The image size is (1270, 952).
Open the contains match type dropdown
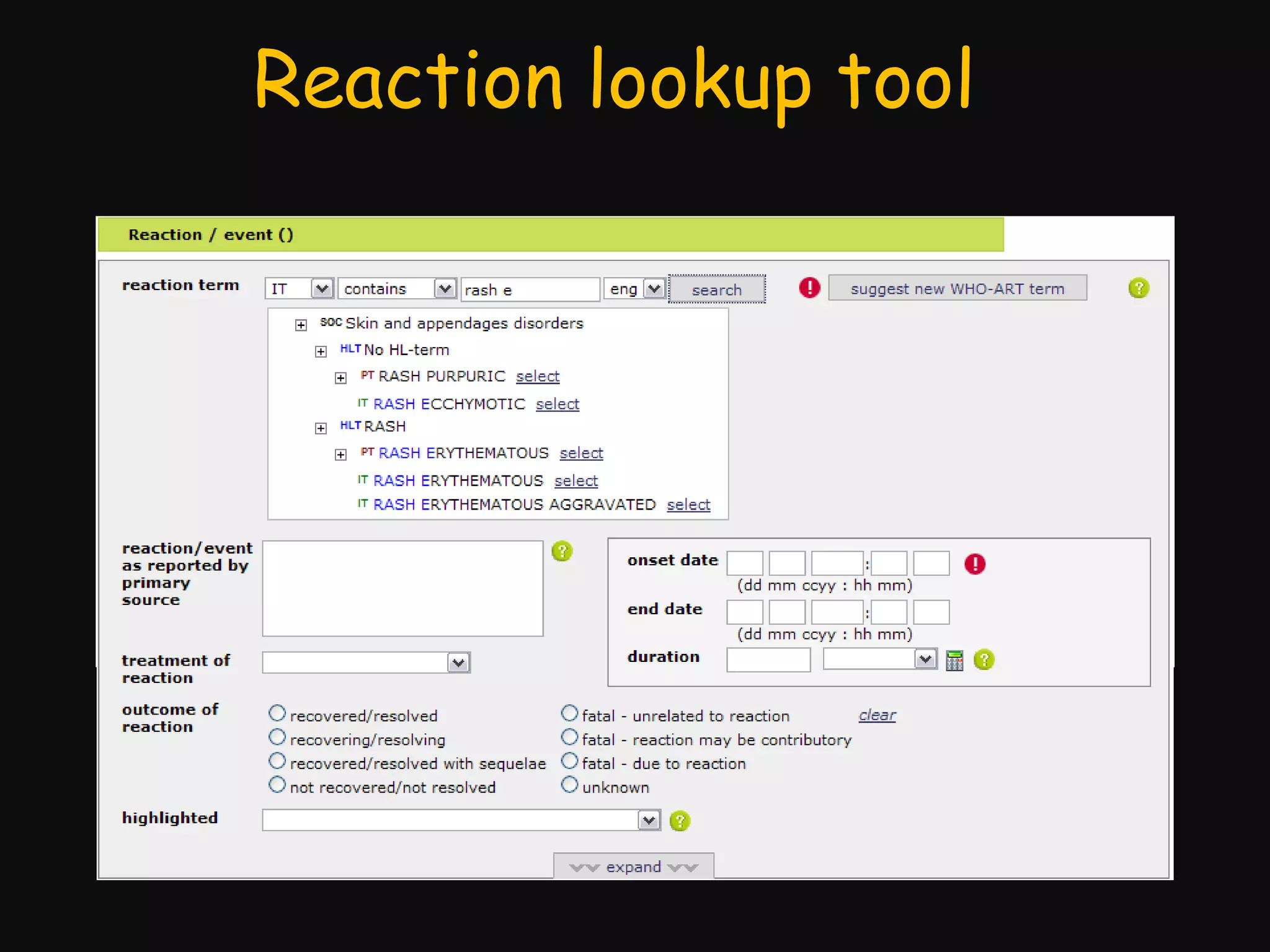[x=445, y=289]
